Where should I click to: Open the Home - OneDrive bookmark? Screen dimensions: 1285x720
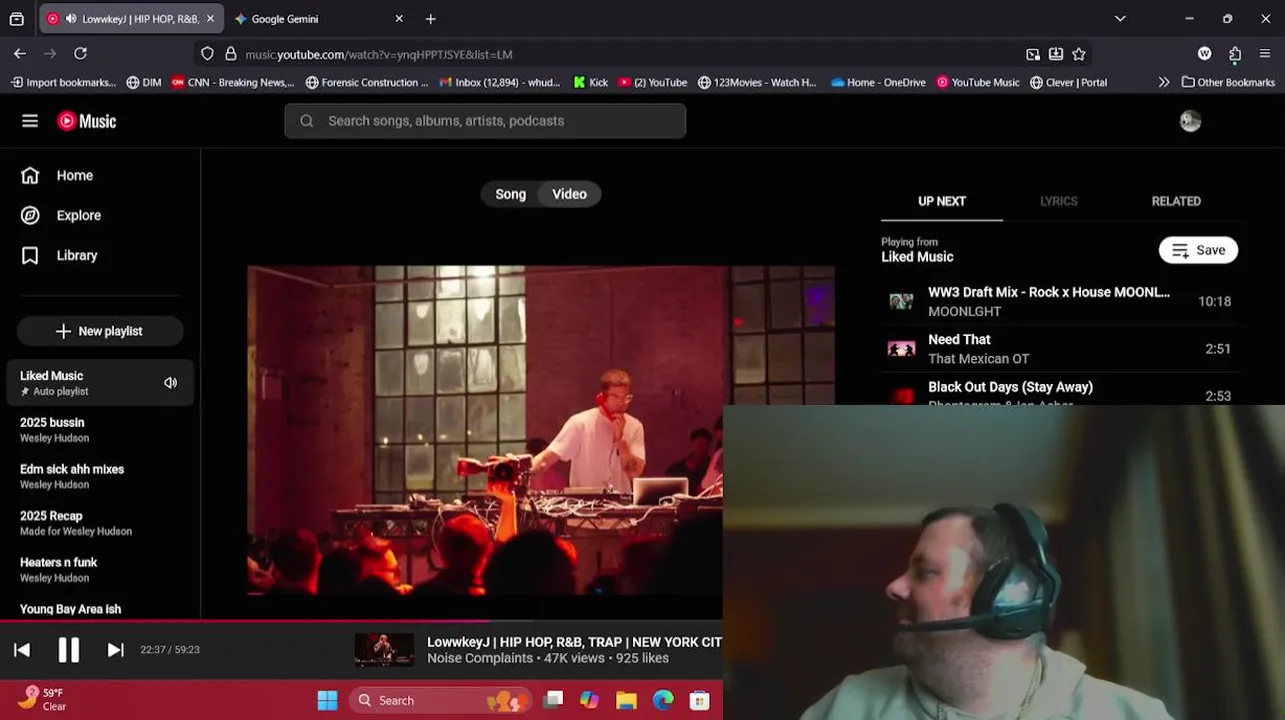pos(878,83)
